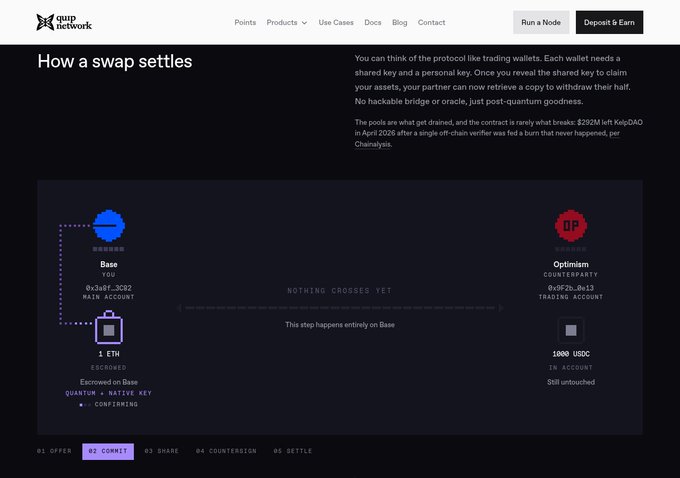Go to Use Cases

(336, 23)
